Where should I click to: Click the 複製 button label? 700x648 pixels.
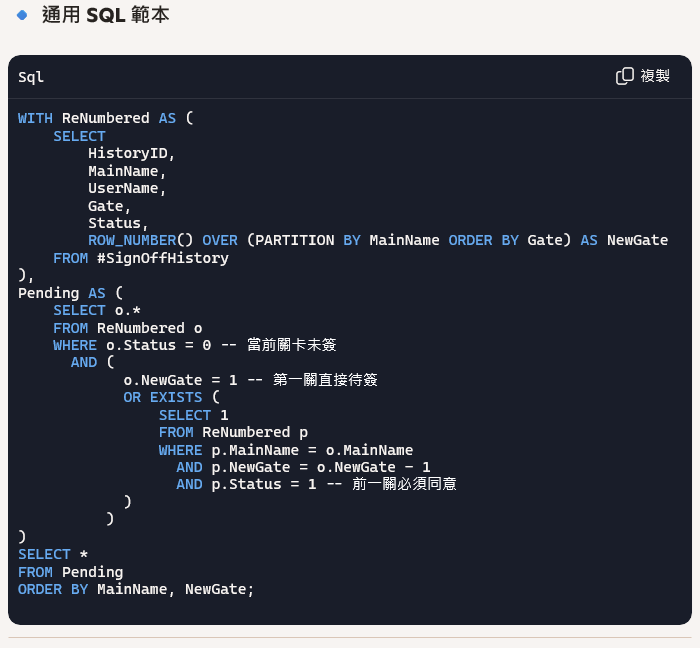tap(655, 76)
